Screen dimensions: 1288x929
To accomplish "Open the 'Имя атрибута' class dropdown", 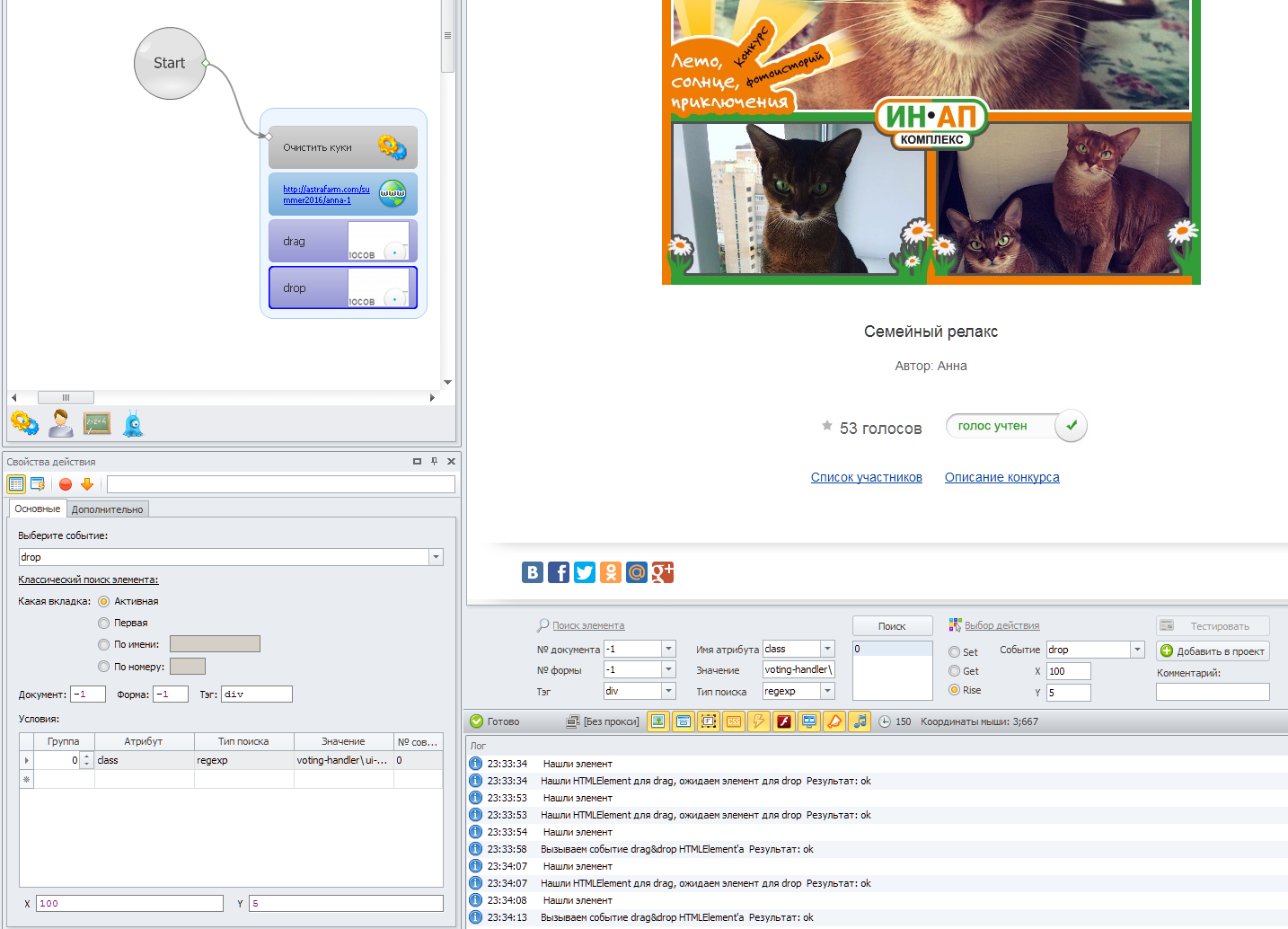I will [x=828, y=649].
